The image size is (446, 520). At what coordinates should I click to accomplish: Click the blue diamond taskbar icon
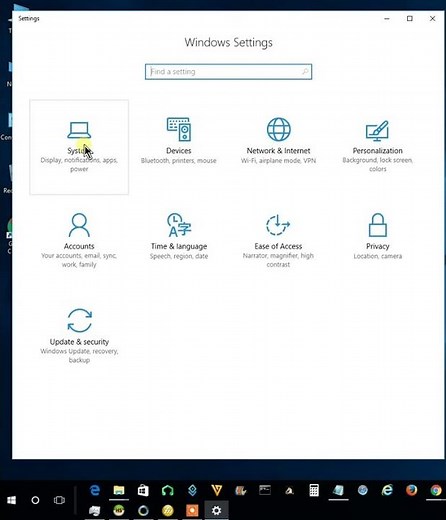click(192, 490)
